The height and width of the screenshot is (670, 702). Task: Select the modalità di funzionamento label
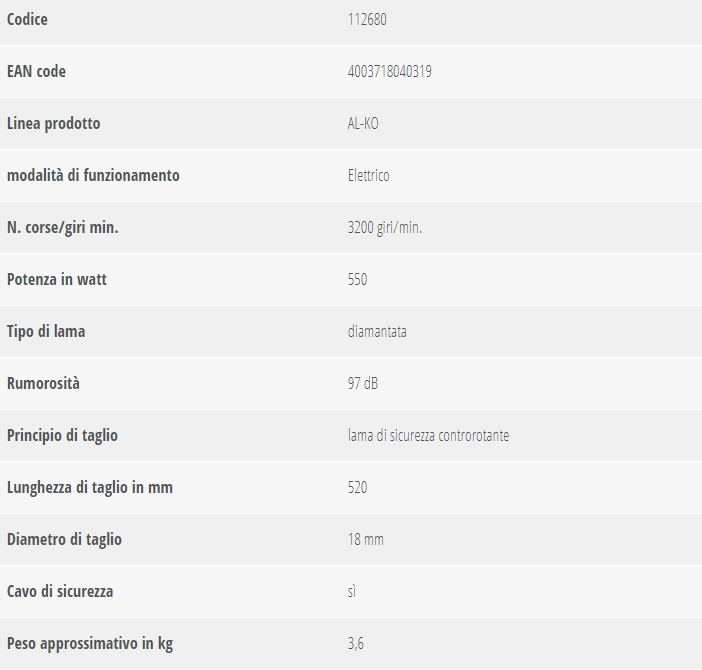click(93, 175)
